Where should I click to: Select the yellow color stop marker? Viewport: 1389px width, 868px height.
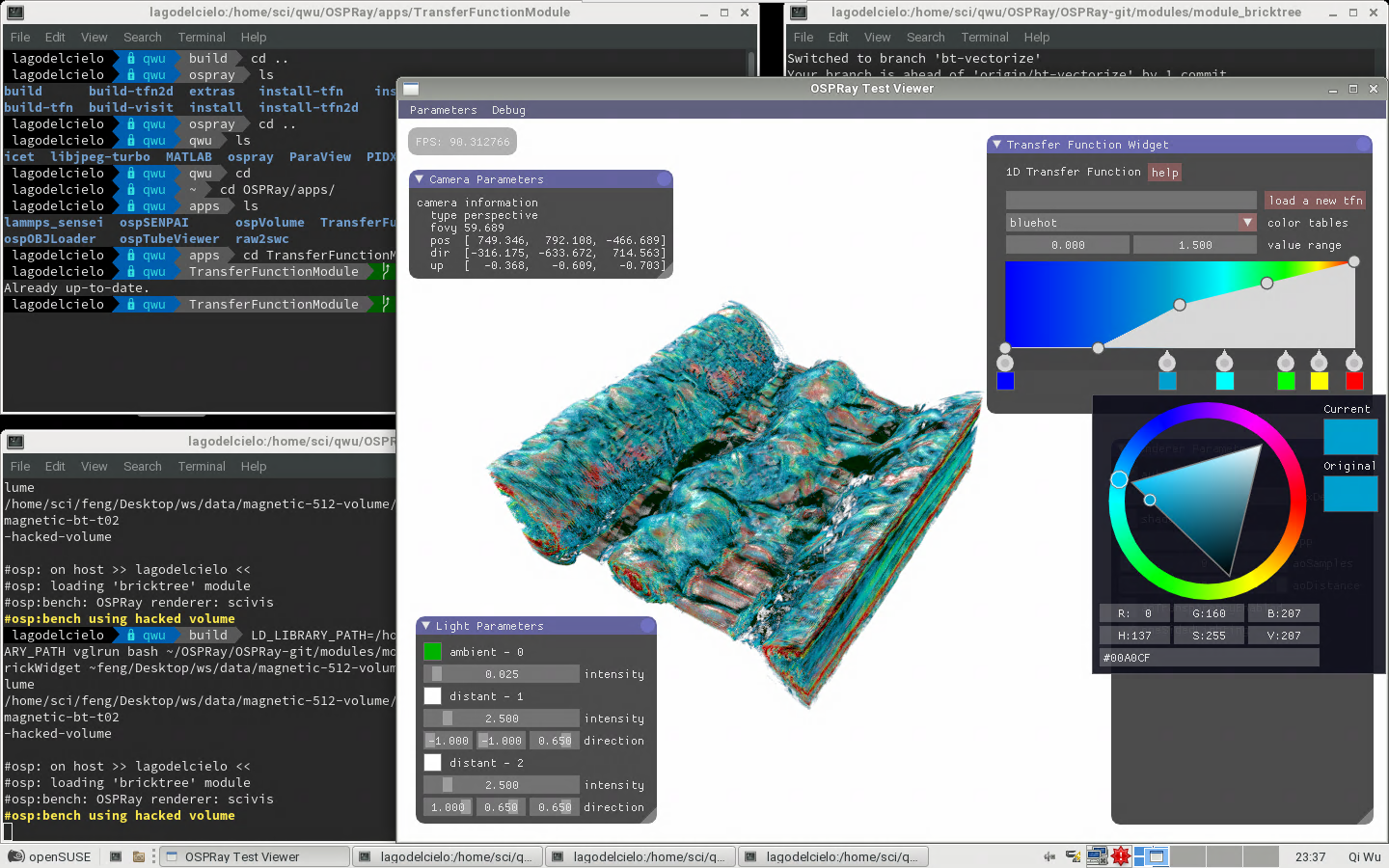point(1319,363)
